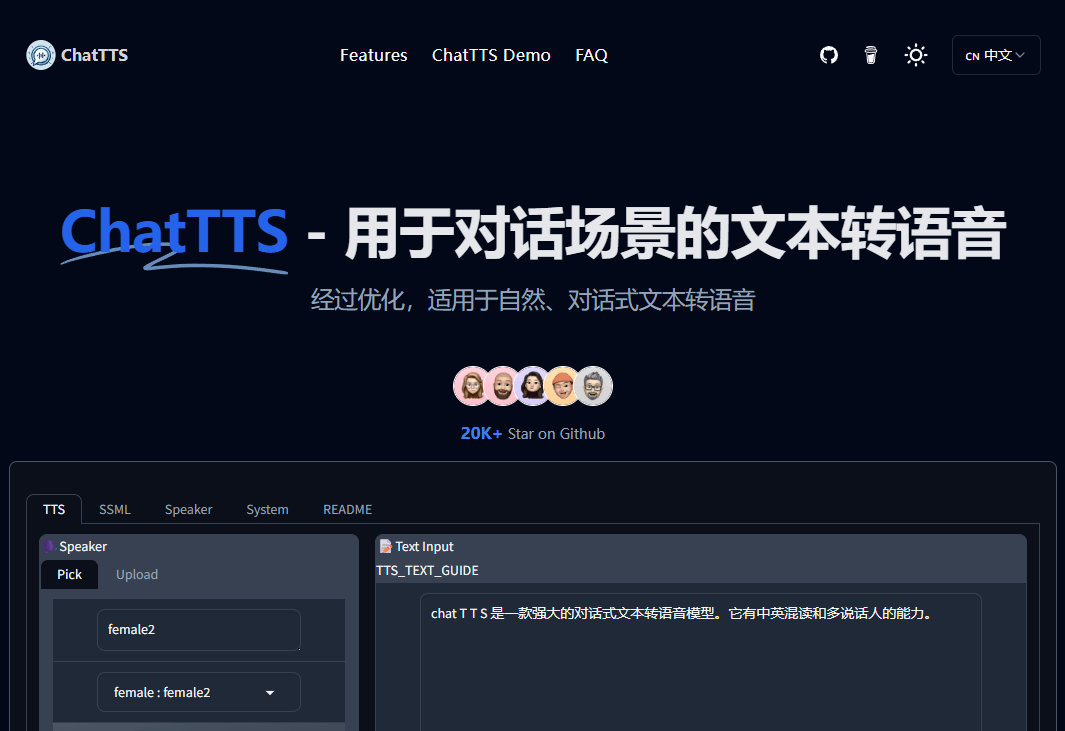Screen dimensions: 1065x731
Task: Expand the female : female2 dropdown
Action: point(198,692)
